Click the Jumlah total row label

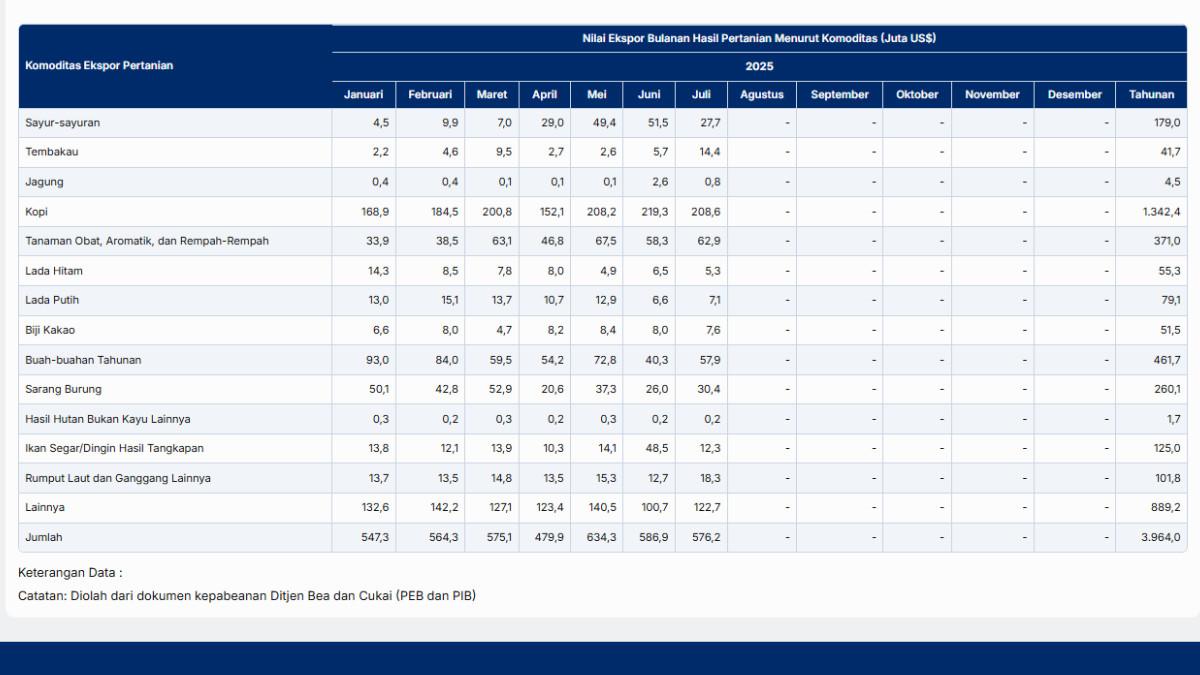tap(44, 537)
